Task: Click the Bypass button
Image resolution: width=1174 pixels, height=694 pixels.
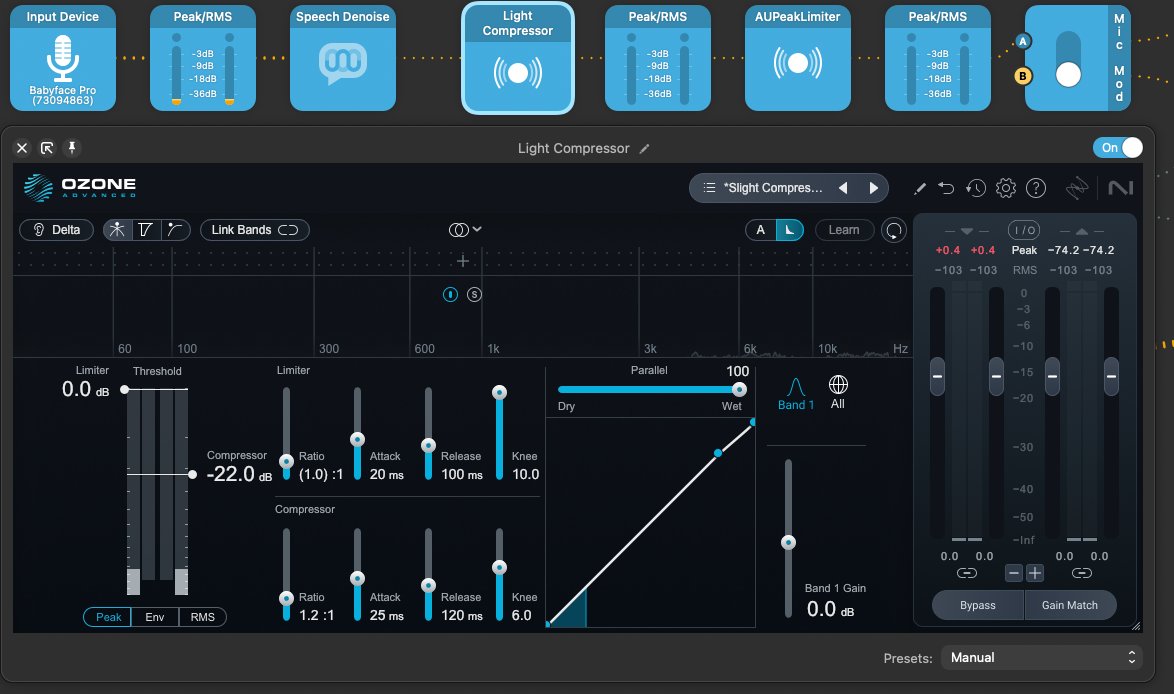Action: [978, 605]
